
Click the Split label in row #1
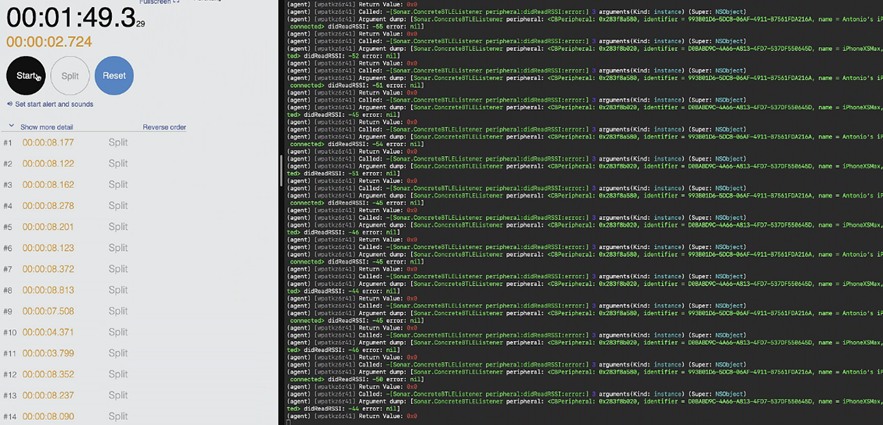(118, 142)
